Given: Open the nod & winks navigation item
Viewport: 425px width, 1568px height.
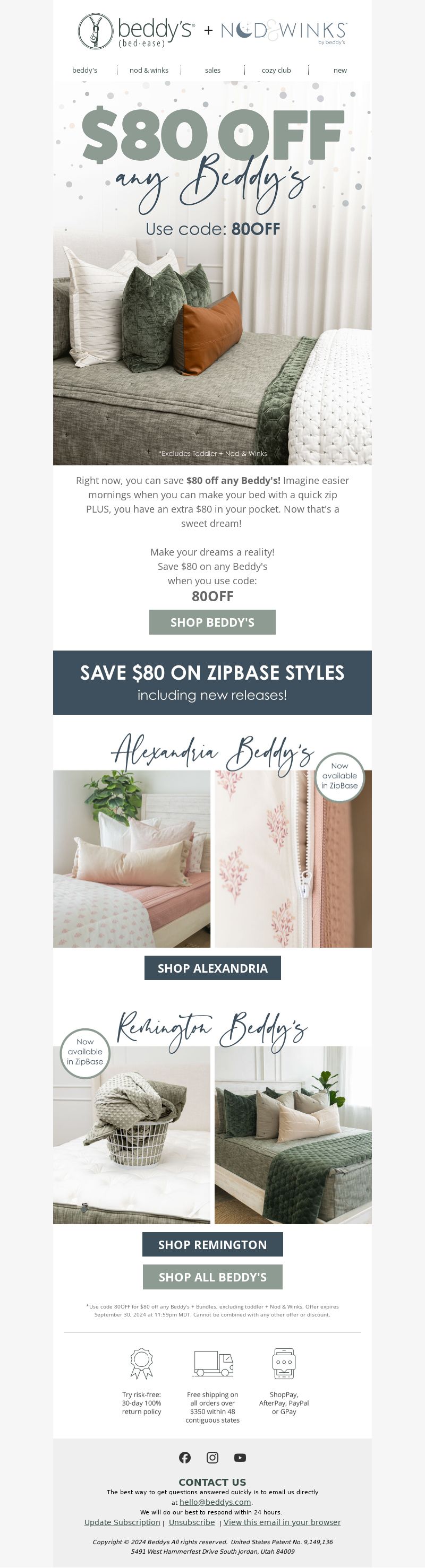Looking at the screenshot, I should (149, 70).
